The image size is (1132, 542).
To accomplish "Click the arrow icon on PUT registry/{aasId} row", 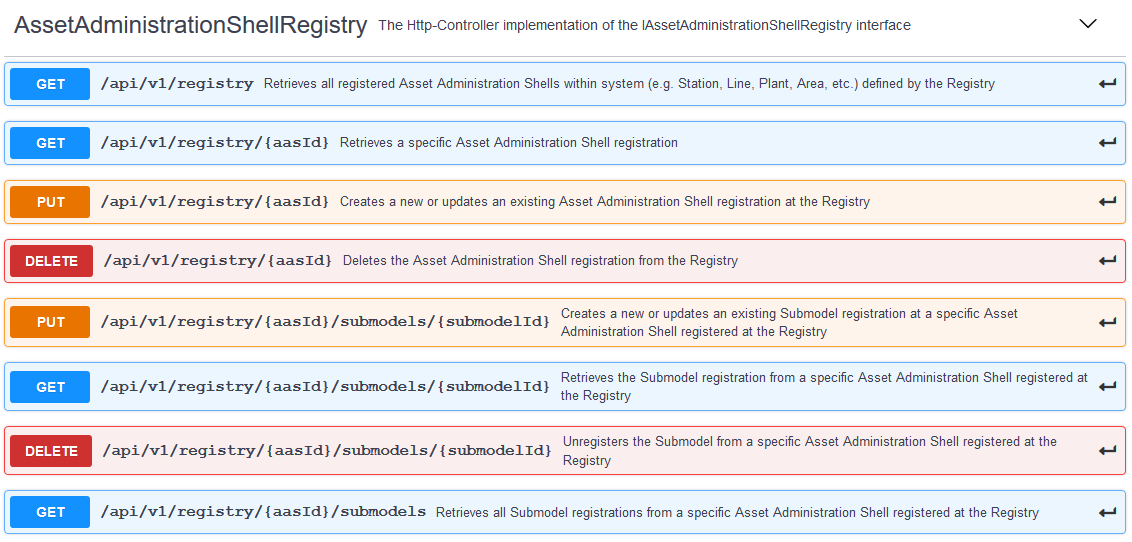I will [x=1107, y=202].
